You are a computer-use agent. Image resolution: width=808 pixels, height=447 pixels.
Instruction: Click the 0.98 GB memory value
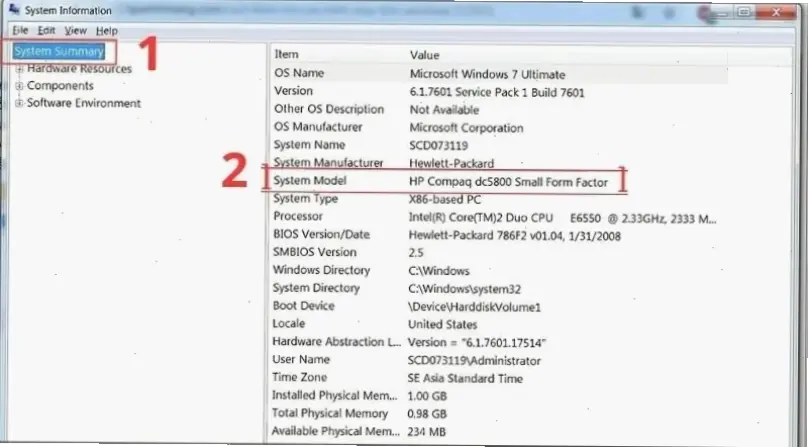(427, 414)
